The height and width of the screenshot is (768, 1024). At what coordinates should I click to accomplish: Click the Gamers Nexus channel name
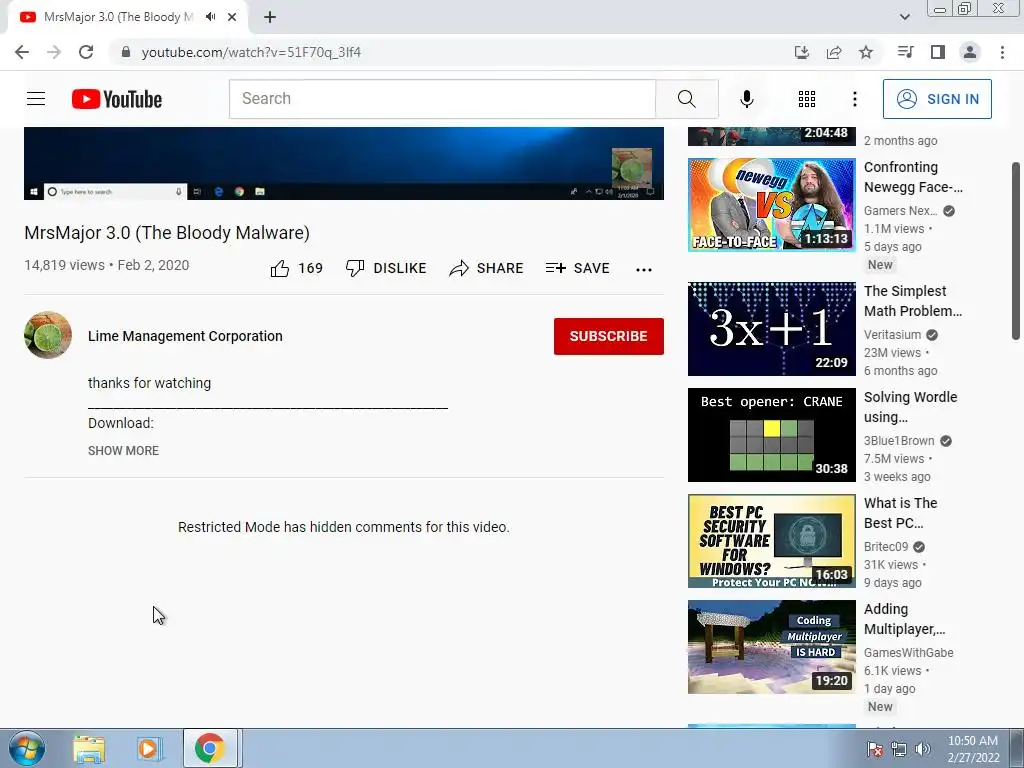901,211
